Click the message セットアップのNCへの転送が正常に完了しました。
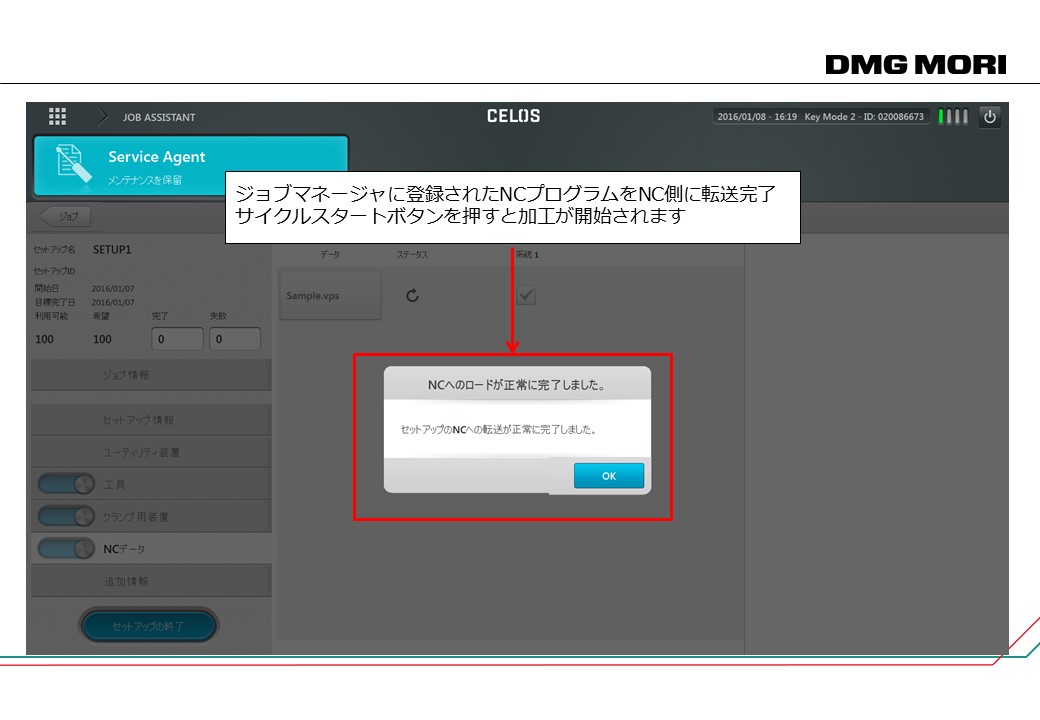 (x=498, y=430)
